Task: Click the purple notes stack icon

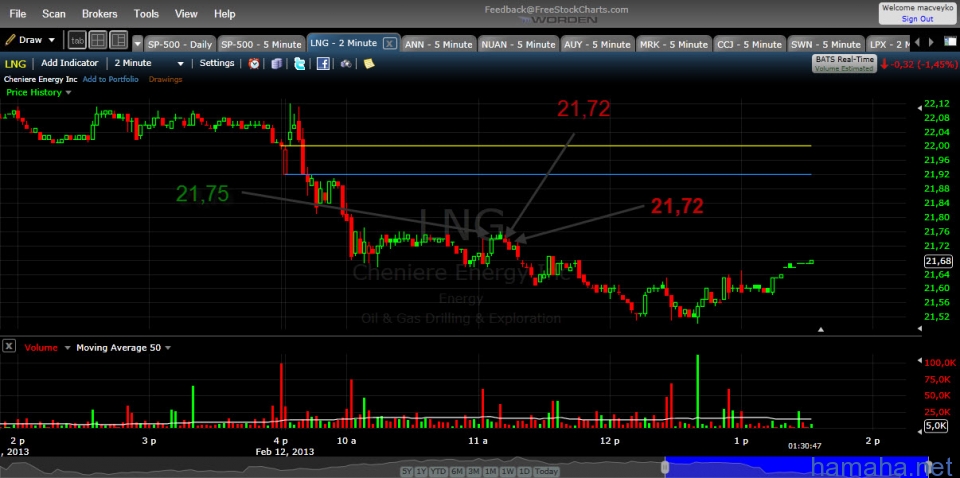Action: (x=276, y=64)
